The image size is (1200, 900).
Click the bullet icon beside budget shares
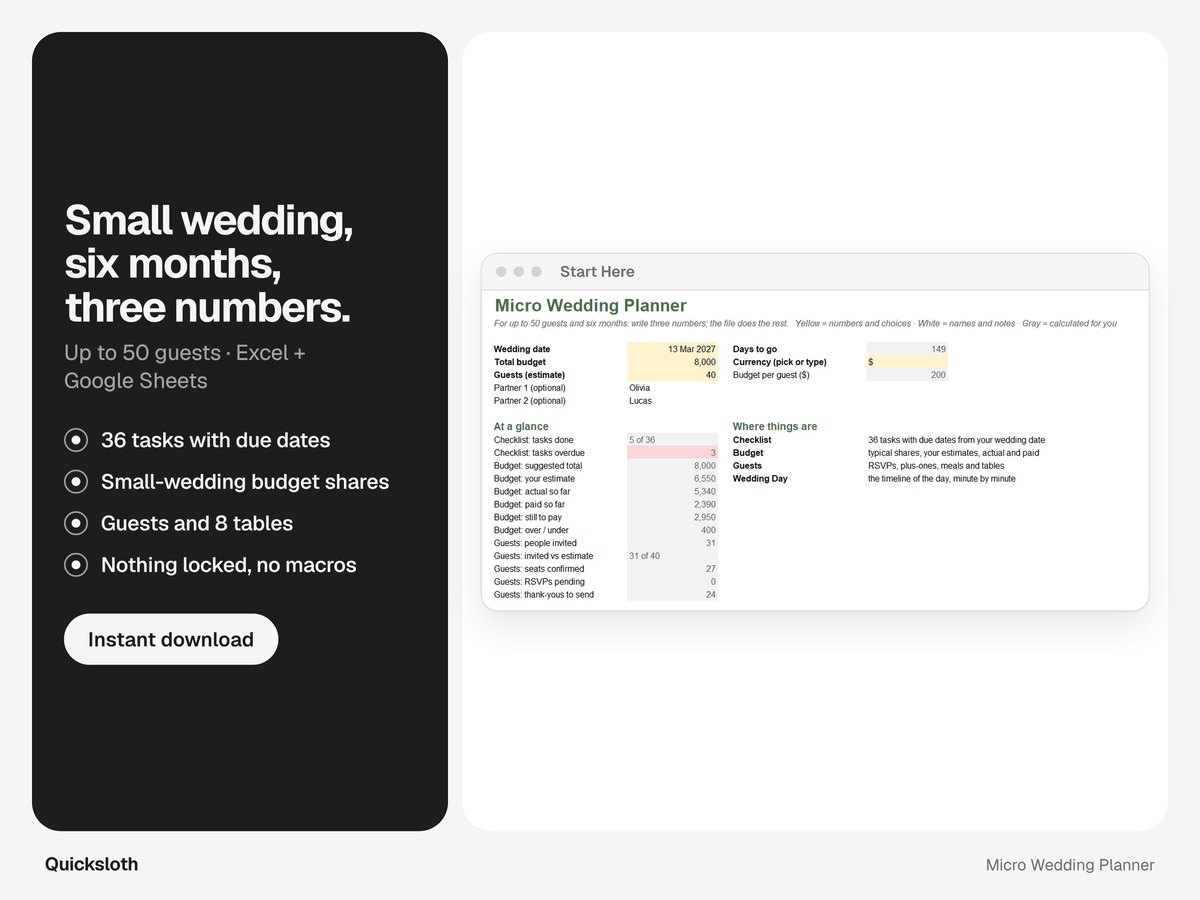click(x=76, y=482)
